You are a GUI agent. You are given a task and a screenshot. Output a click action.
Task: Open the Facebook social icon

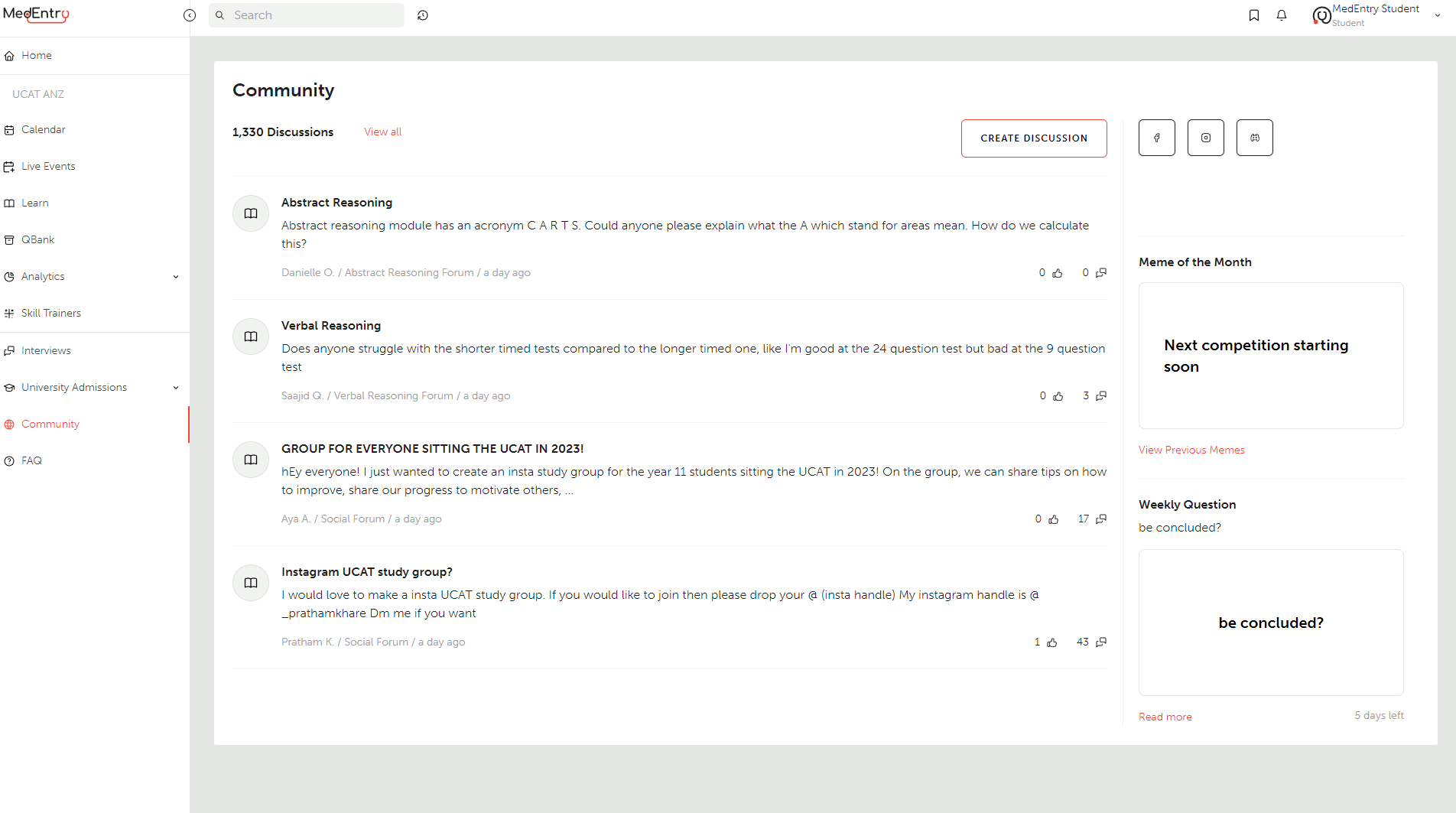coord(1156,138)
